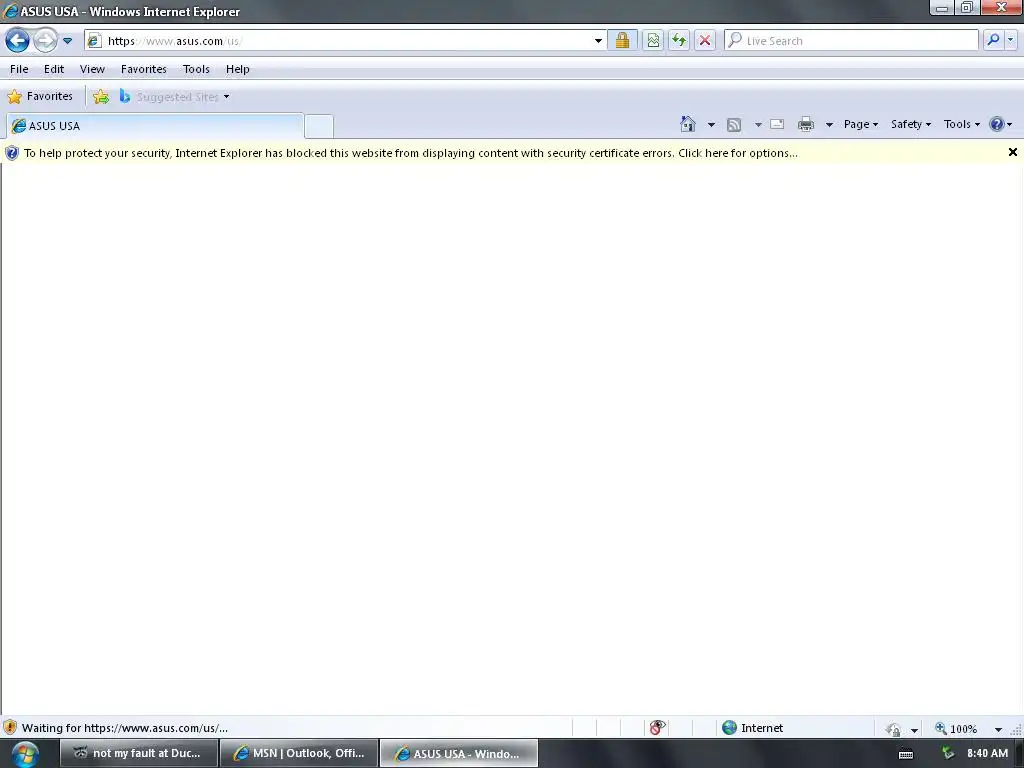The image size is (1024, 768).
Task: Open the Page command bar menu
Action: click(x=861, y=124)
